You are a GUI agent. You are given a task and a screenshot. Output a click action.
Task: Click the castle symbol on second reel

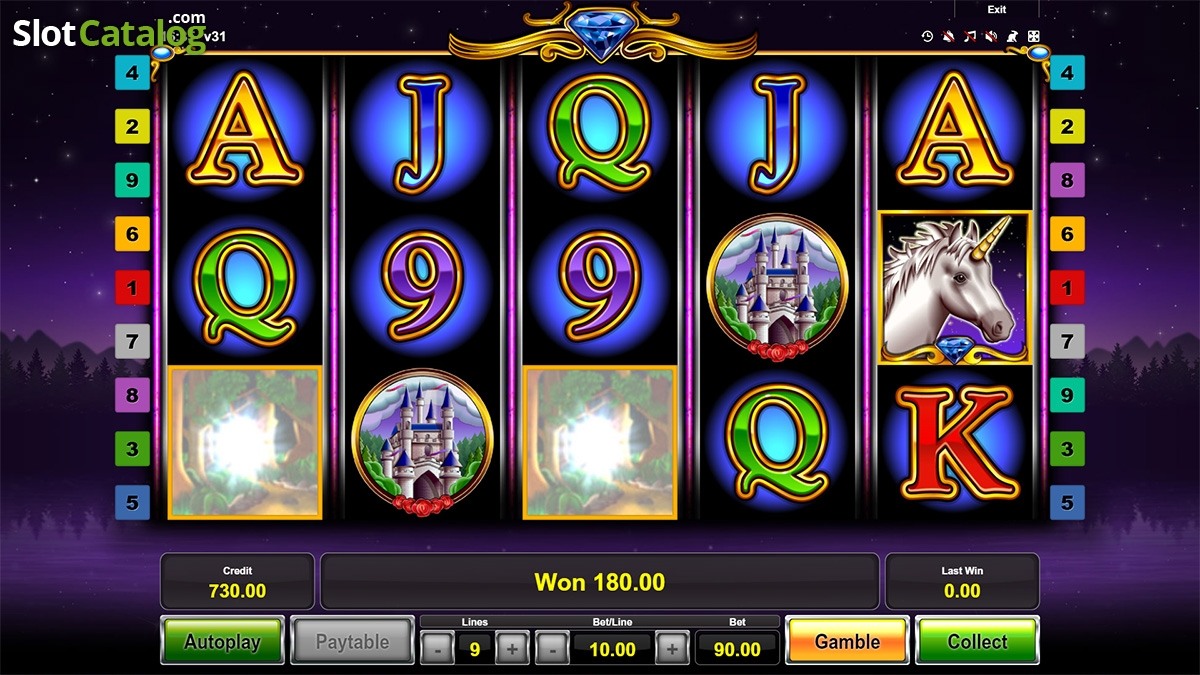point(422,442)
